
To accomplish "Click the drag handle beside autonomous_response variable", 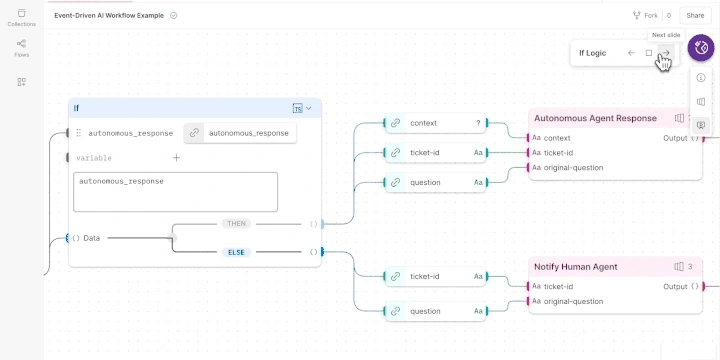I will pyautogui.click(x=79, y=133).
